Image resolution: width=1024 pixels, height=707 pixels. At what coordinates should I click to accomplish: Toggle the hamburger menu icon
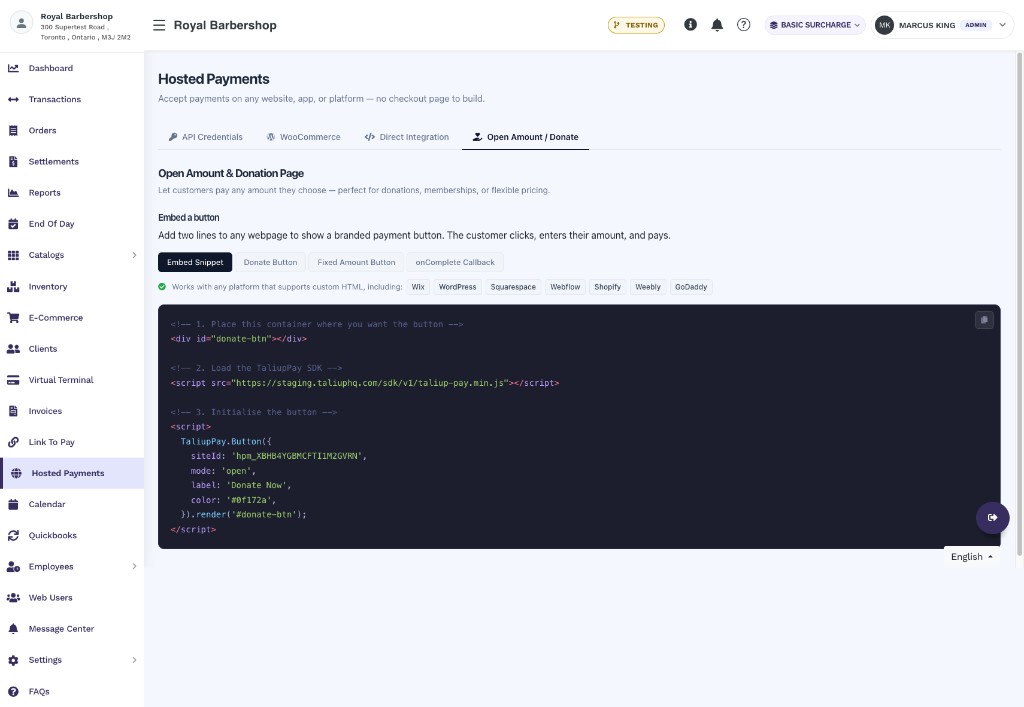coord(159,25)
